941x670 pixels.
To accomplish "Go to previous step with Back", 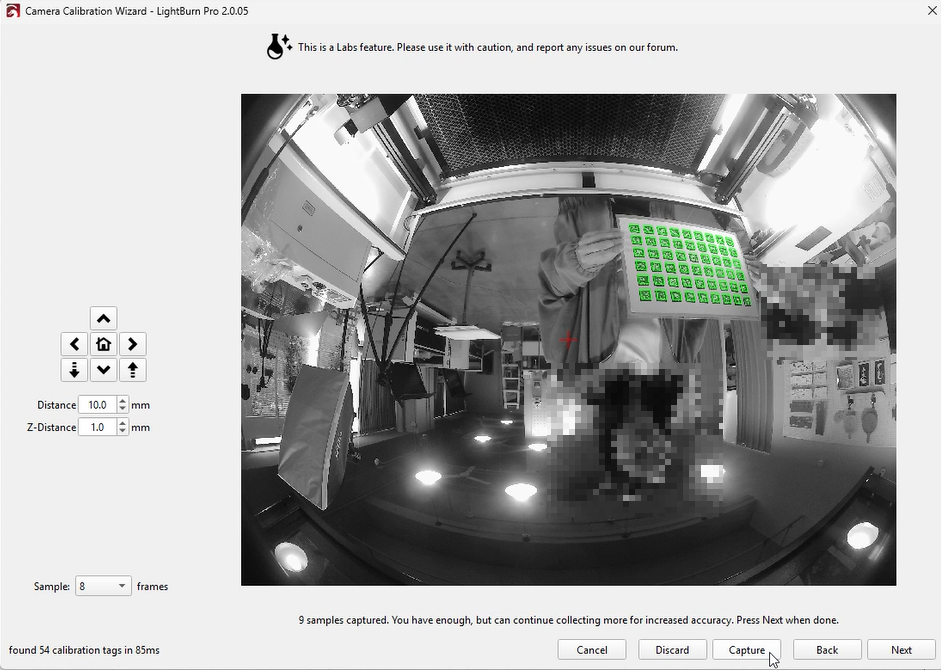I will [827, 650].
